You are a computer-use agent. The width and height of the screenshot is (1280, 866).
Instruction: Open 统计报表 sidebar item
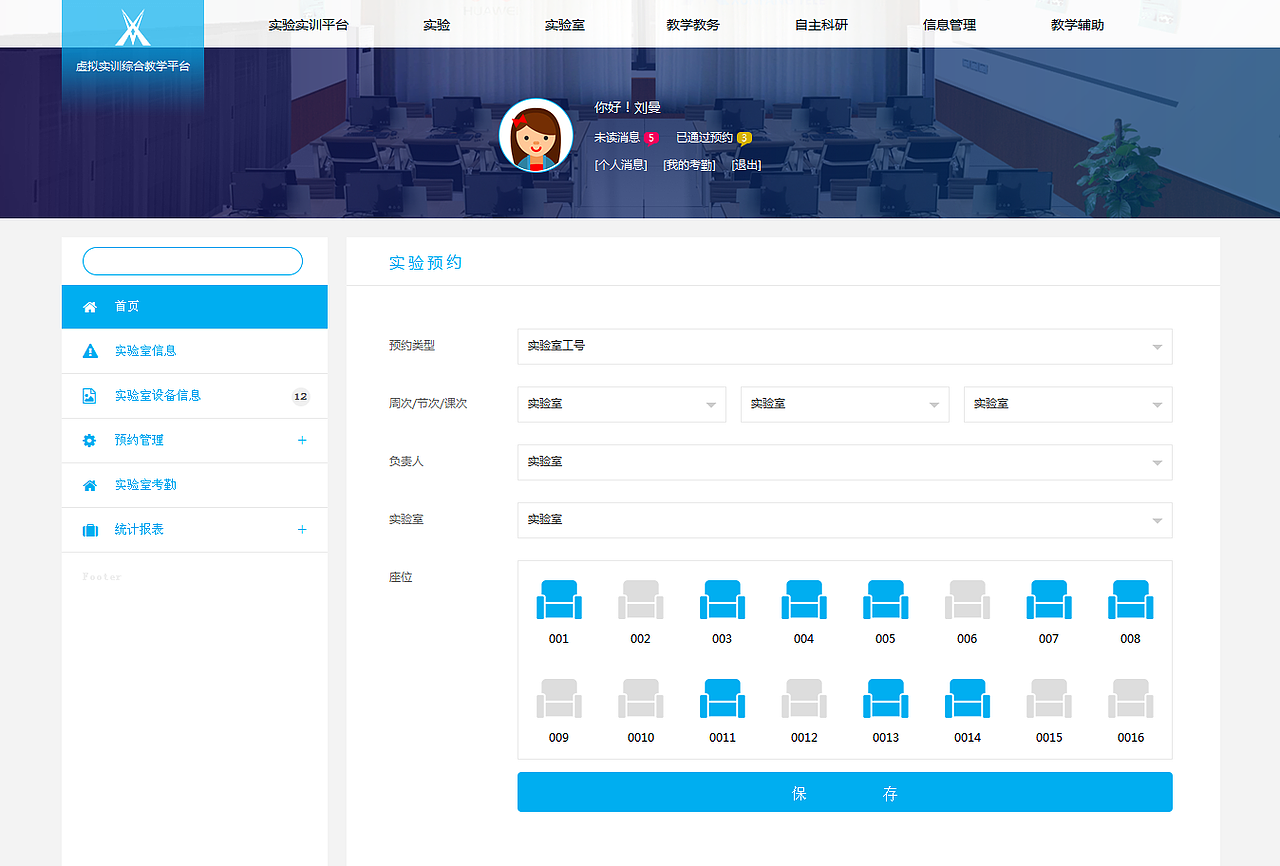(195, 530)
